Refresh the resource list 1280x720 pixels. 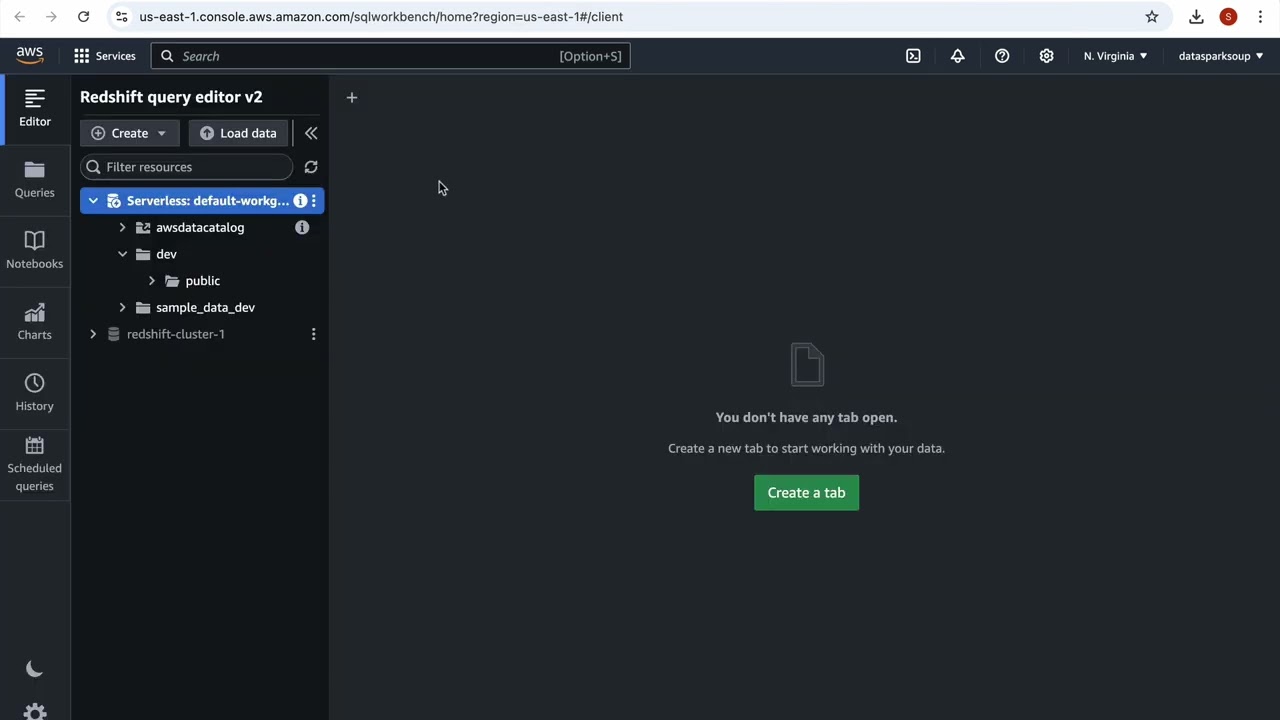click(311, 167)
